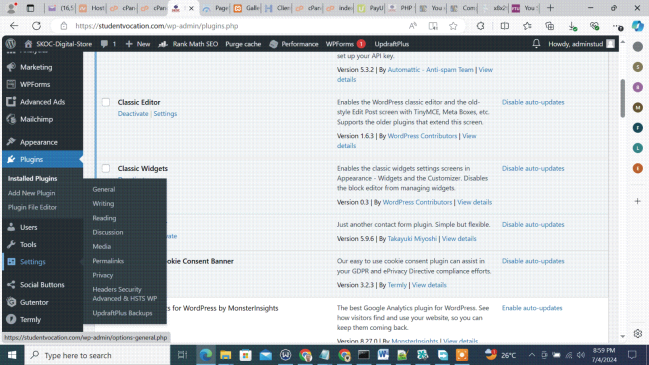The width and height of the screenshot is (649, 365).
Task: Deactivate the Classic Editor plugin
Action: pos(133,114)
